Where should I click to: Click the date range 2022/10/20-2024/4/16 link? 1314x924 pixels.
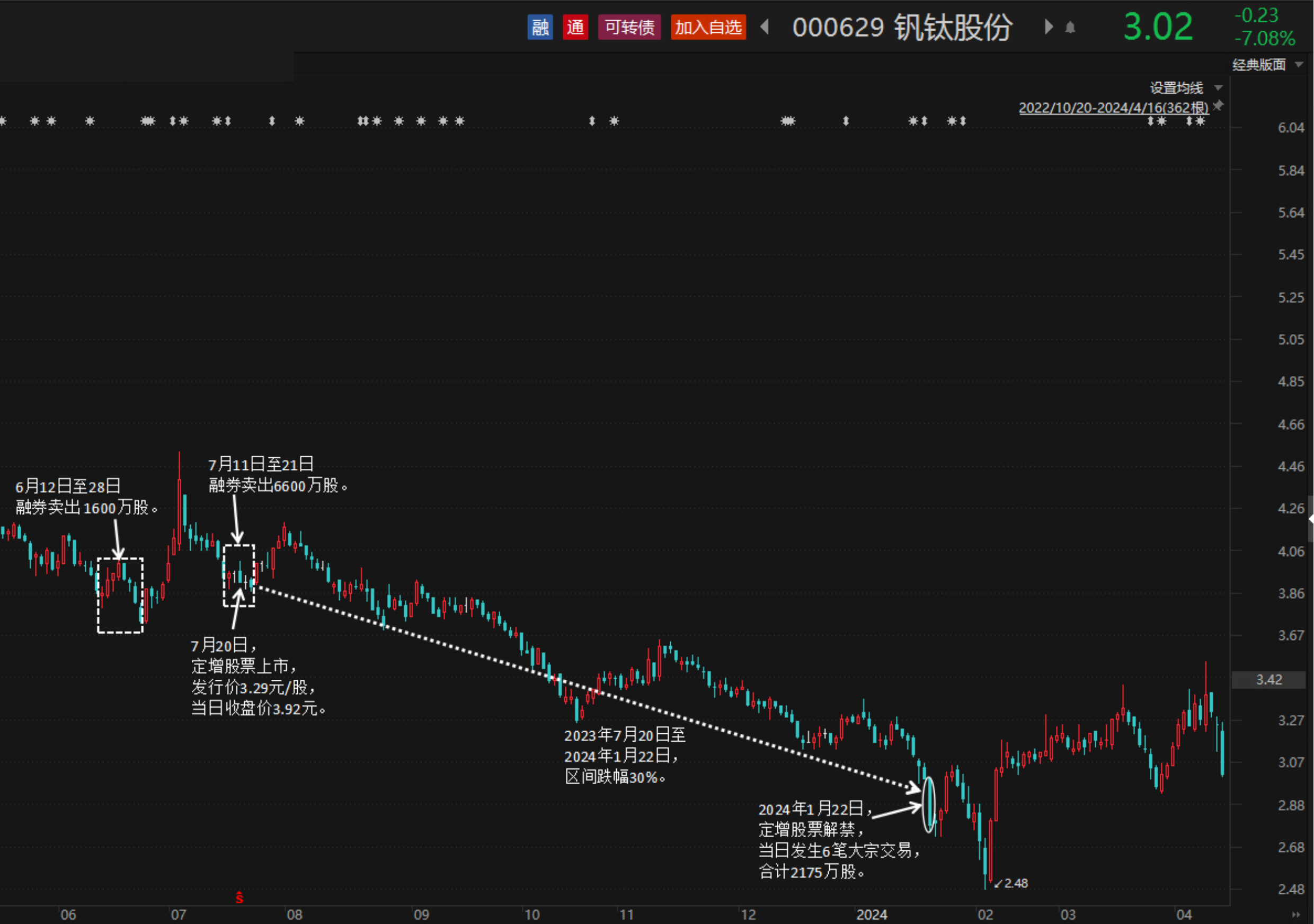coord(1114,108)
